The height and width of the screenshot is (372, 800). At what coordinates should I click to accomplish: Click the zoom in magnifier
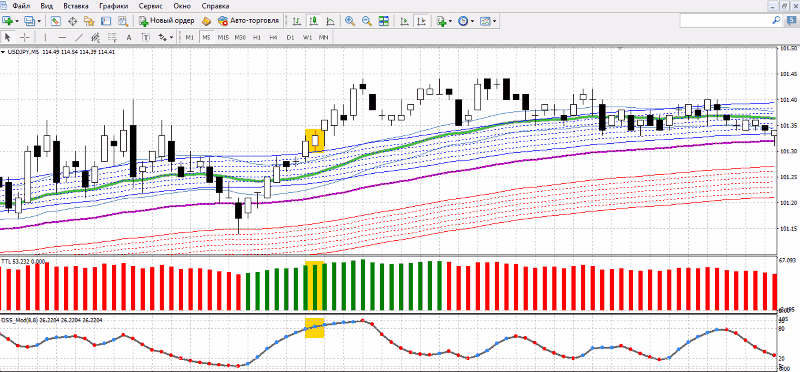click(350, 21)
